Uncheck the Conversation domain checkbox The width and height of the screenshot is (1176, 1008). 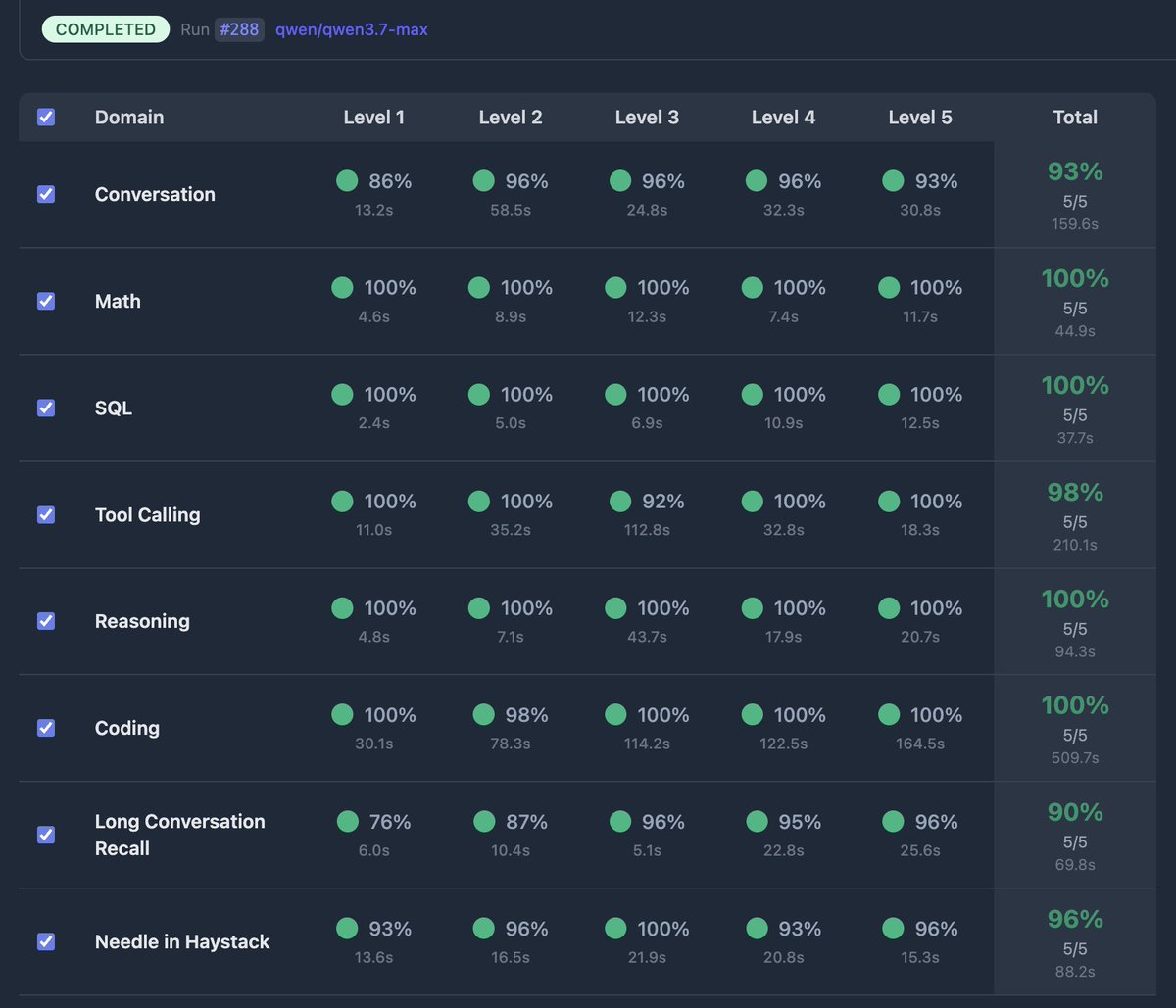[46, 194]
